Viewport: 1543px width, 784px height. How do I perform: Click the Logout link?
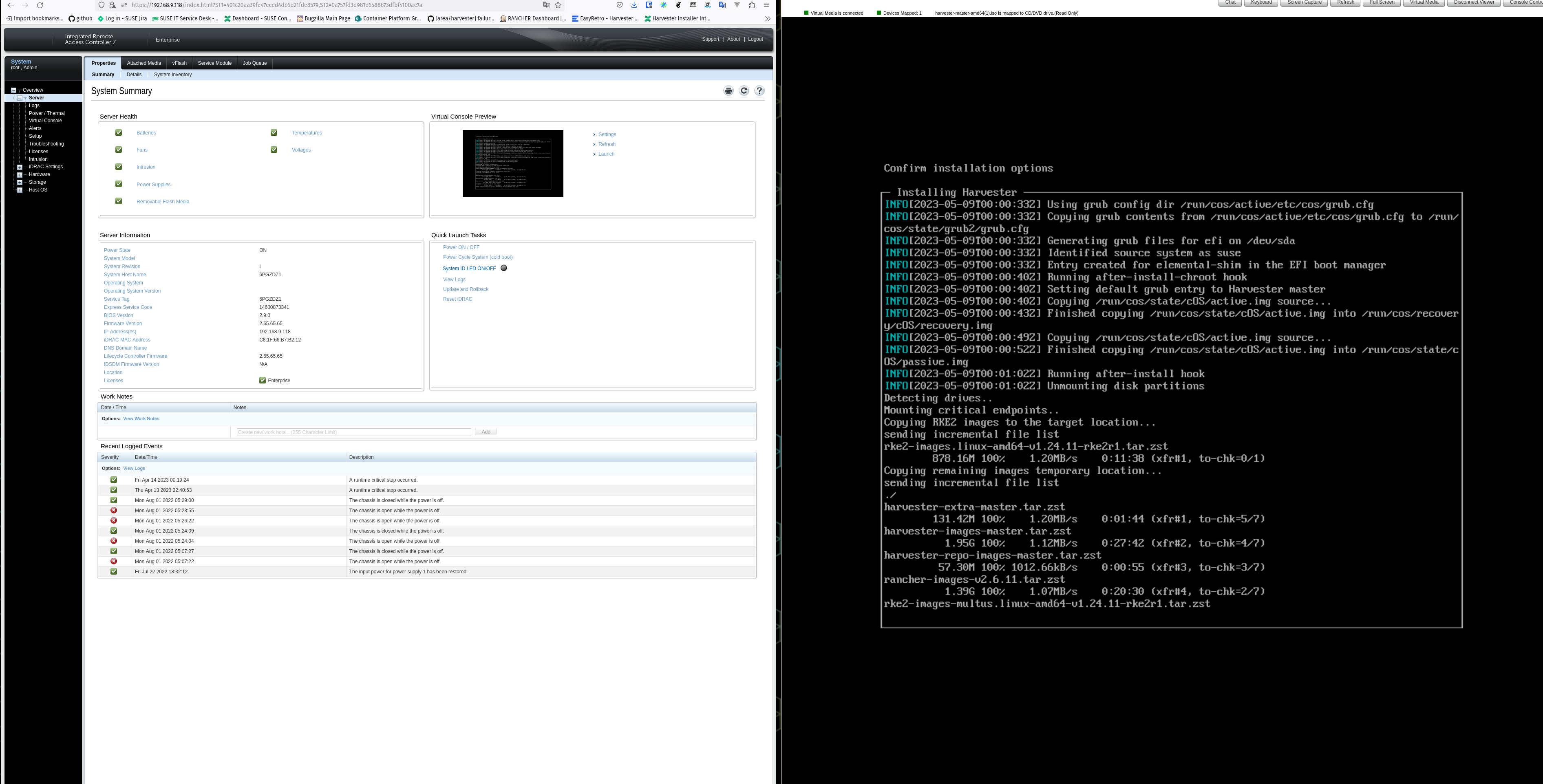(x=755, y=39)
